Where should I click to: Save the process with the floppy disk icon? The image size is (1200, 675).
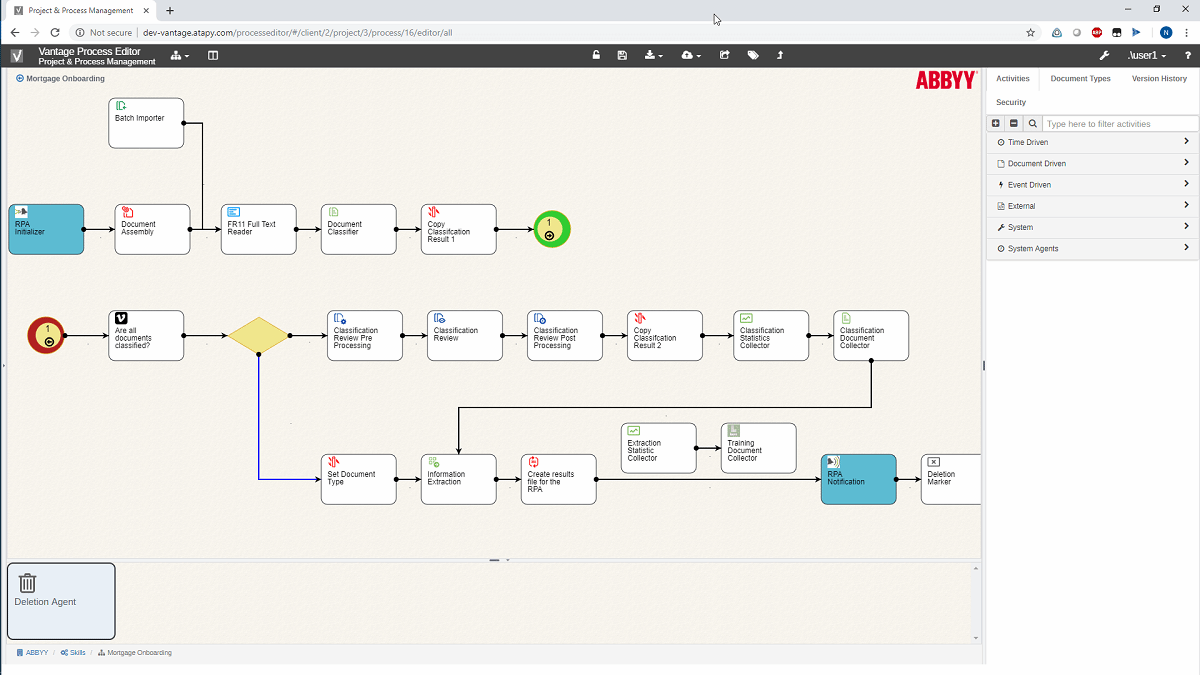point(622,55)
